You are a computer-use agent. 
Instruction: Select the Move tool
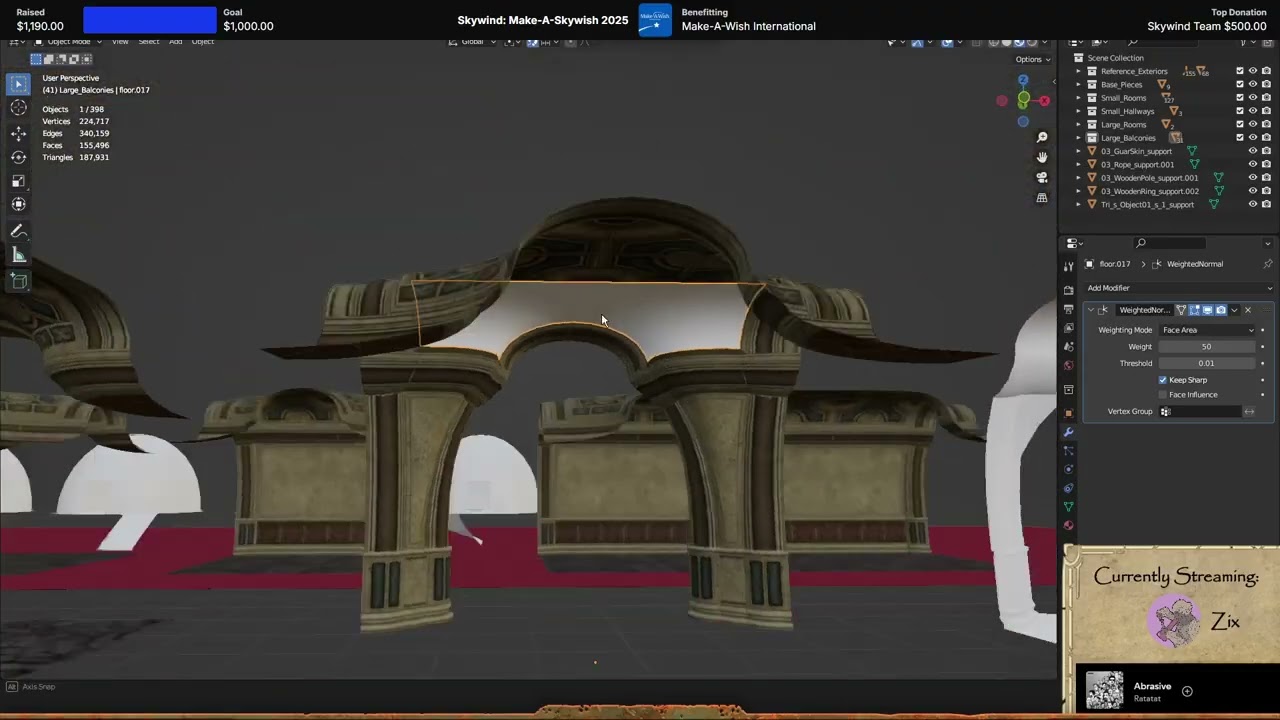pos(18,133)
